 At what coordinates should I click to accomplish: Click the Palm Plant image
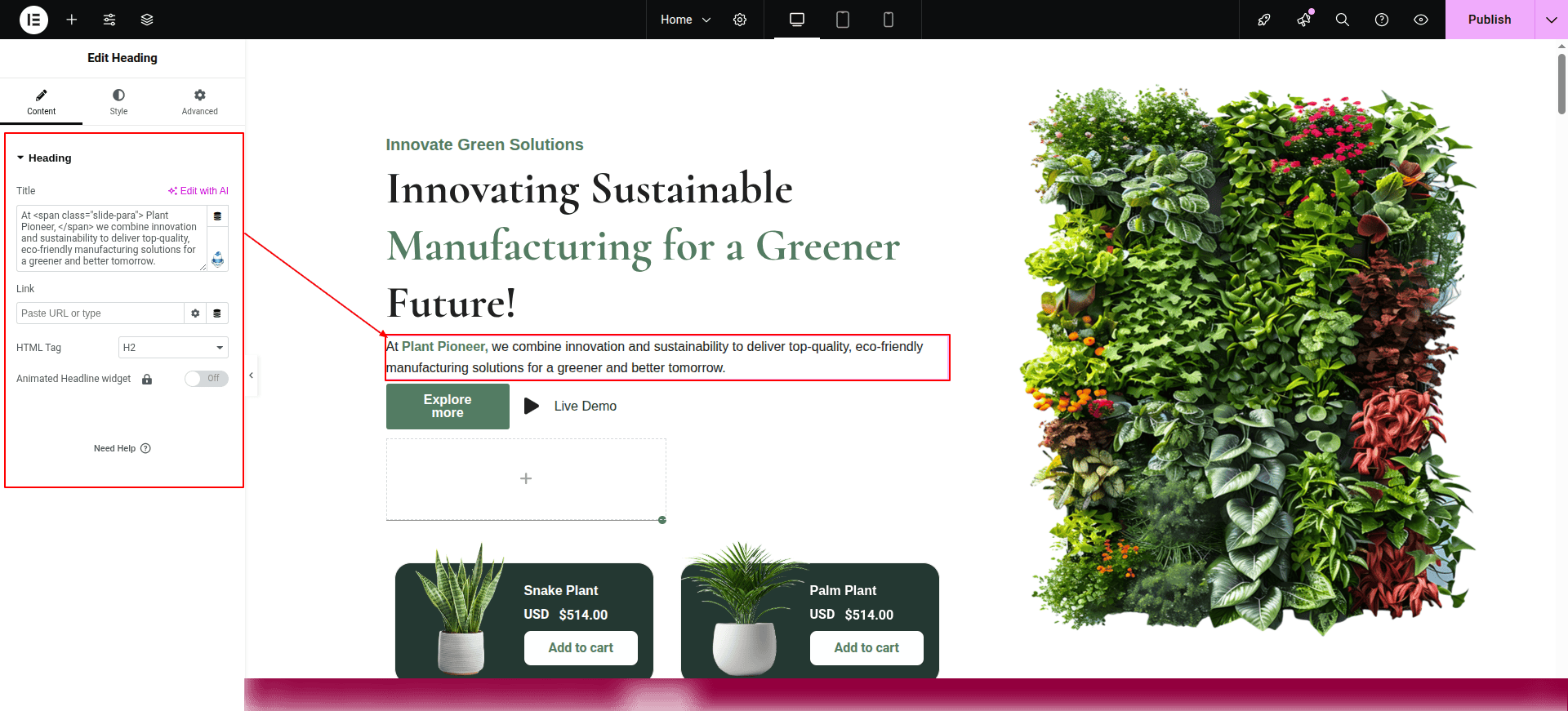click(744, 609)
